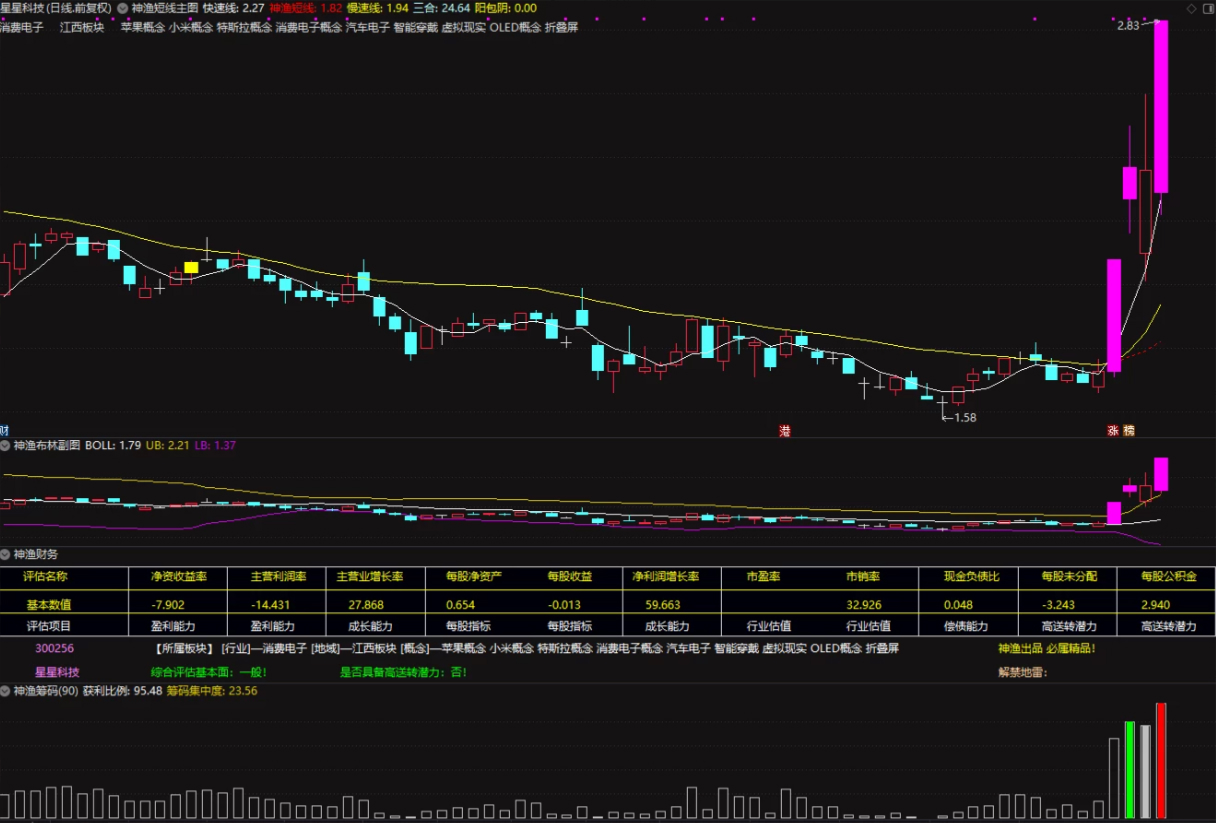Open the 小米概念 concept tag
The image size is (1216, 823).
[191, 27]
